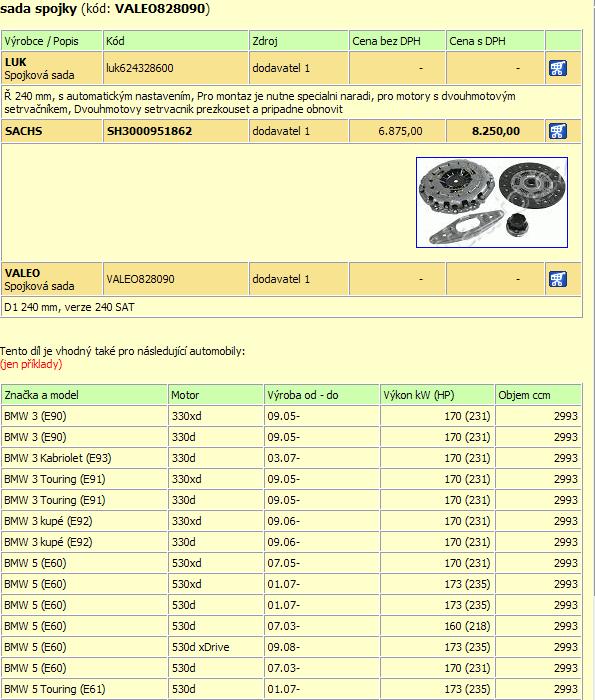This screenshot has height=700, width=595.
Task: Click 'sada spojky' page heading
Action: (38, 8)
